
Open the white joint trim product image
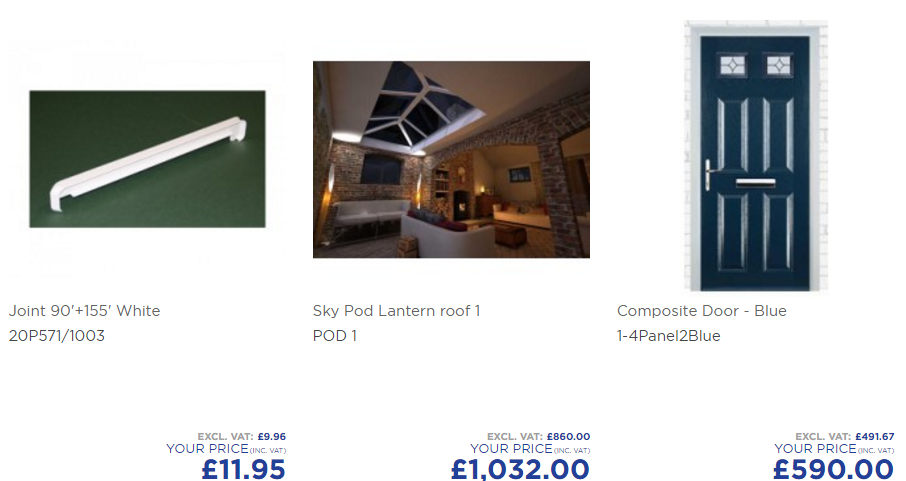click(x=147, y=159)
